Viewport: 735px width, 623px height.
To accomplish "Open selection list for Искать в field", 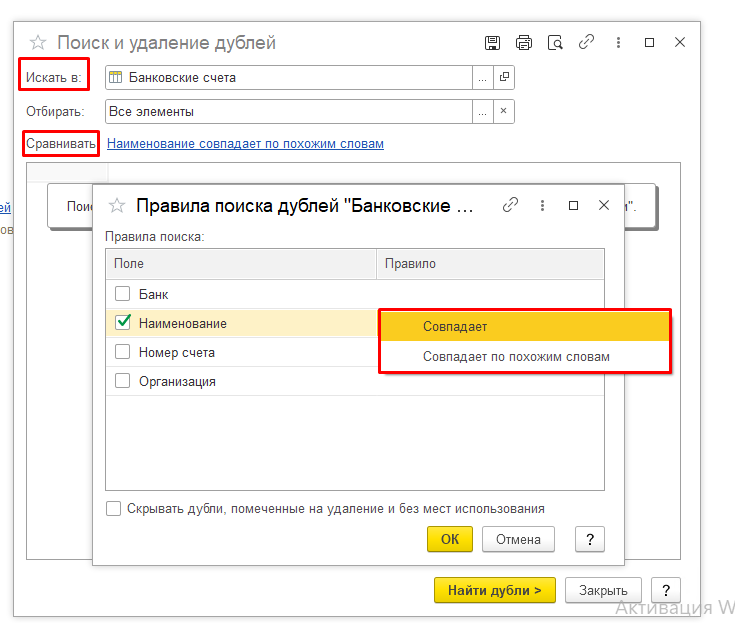I will click(482, 77).
